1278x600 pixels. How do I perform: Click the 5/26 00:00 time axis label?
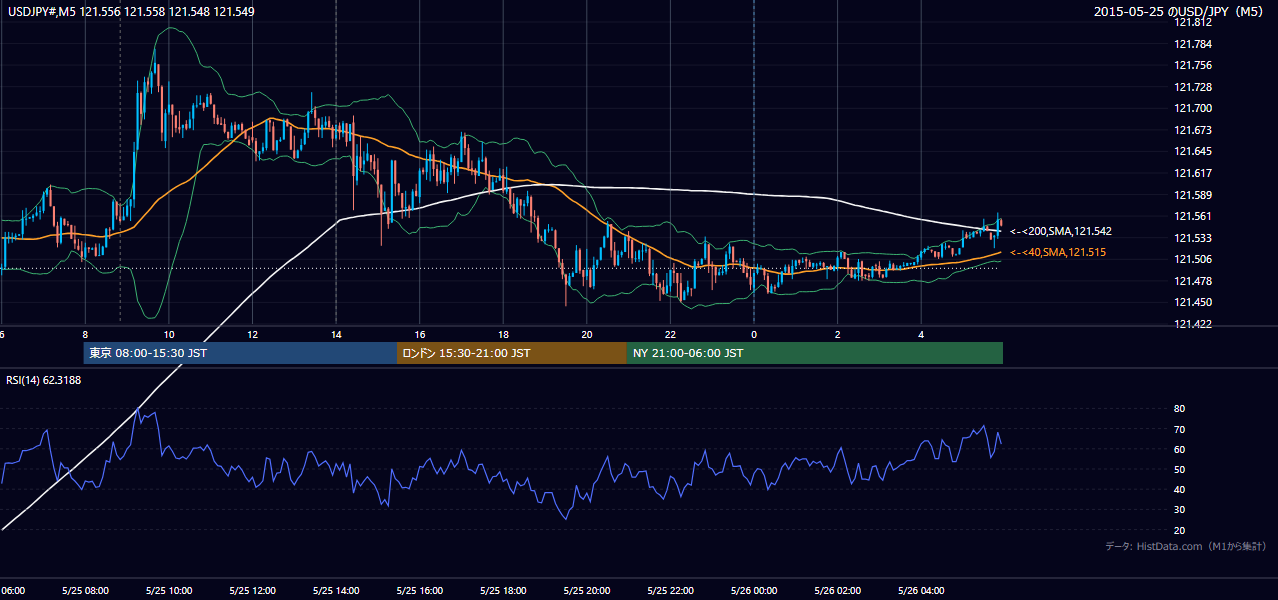754,591
